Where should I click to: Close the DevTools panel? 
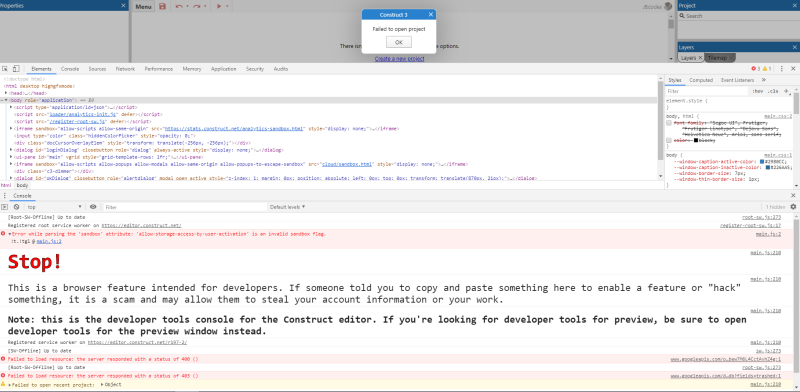(x=793, y=69)
